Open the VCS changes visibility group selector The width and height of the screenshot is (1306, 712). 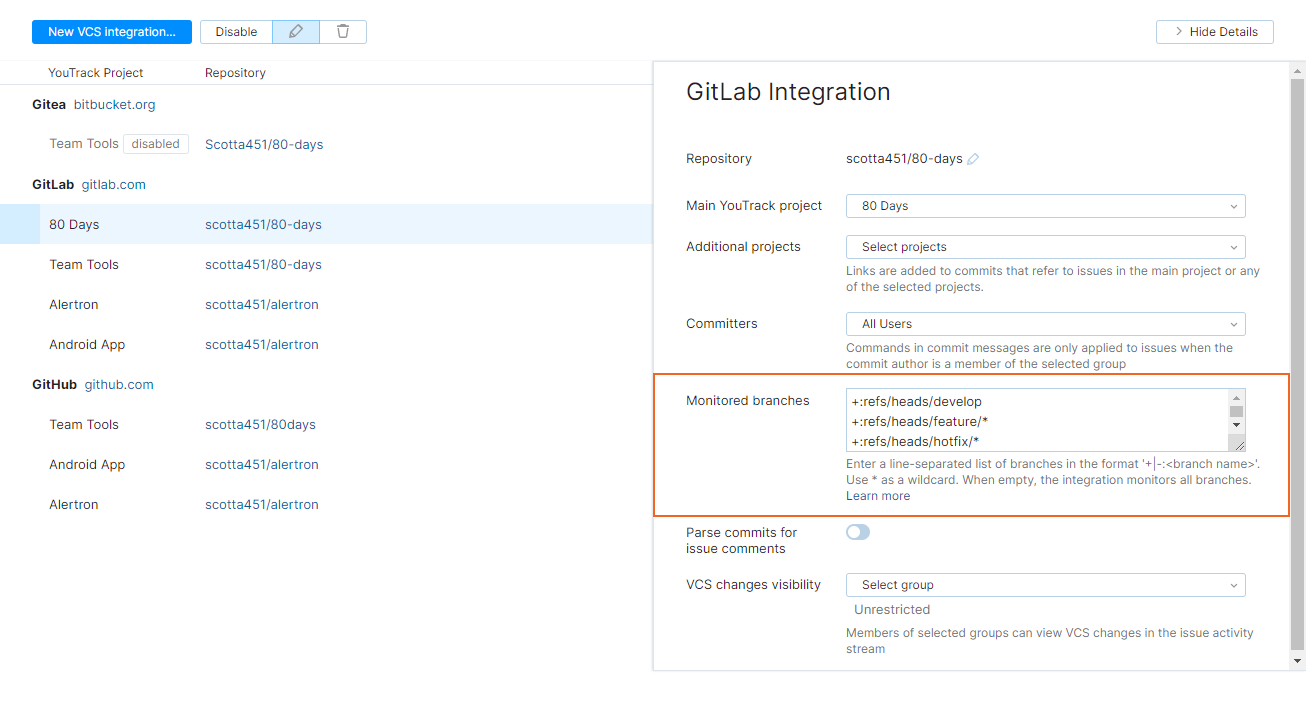(x=1045, y=584)
